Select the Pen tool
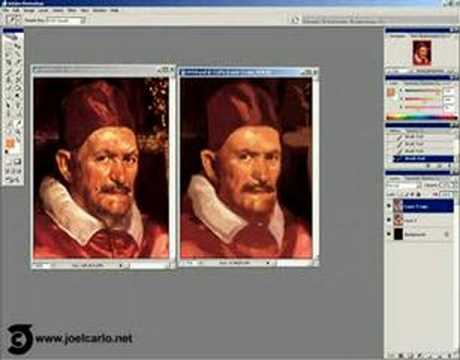The height and width of the screenshot is (360, 460). coord(9,113)
